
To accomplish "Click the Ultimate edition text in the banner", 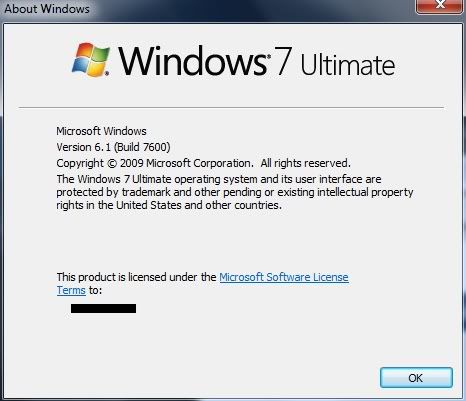I will point(348,65).
